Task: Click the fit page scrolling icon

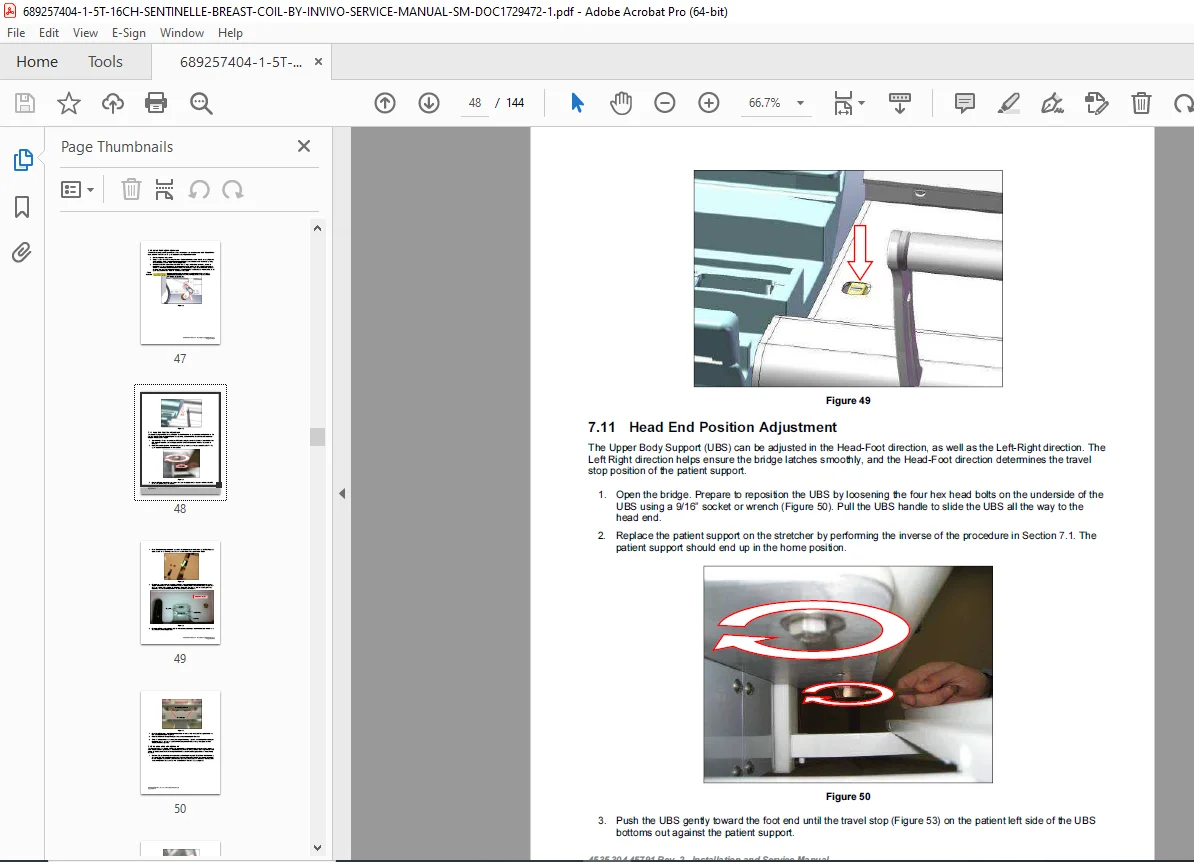Action: pyautogui.click(x=844, y=103)
